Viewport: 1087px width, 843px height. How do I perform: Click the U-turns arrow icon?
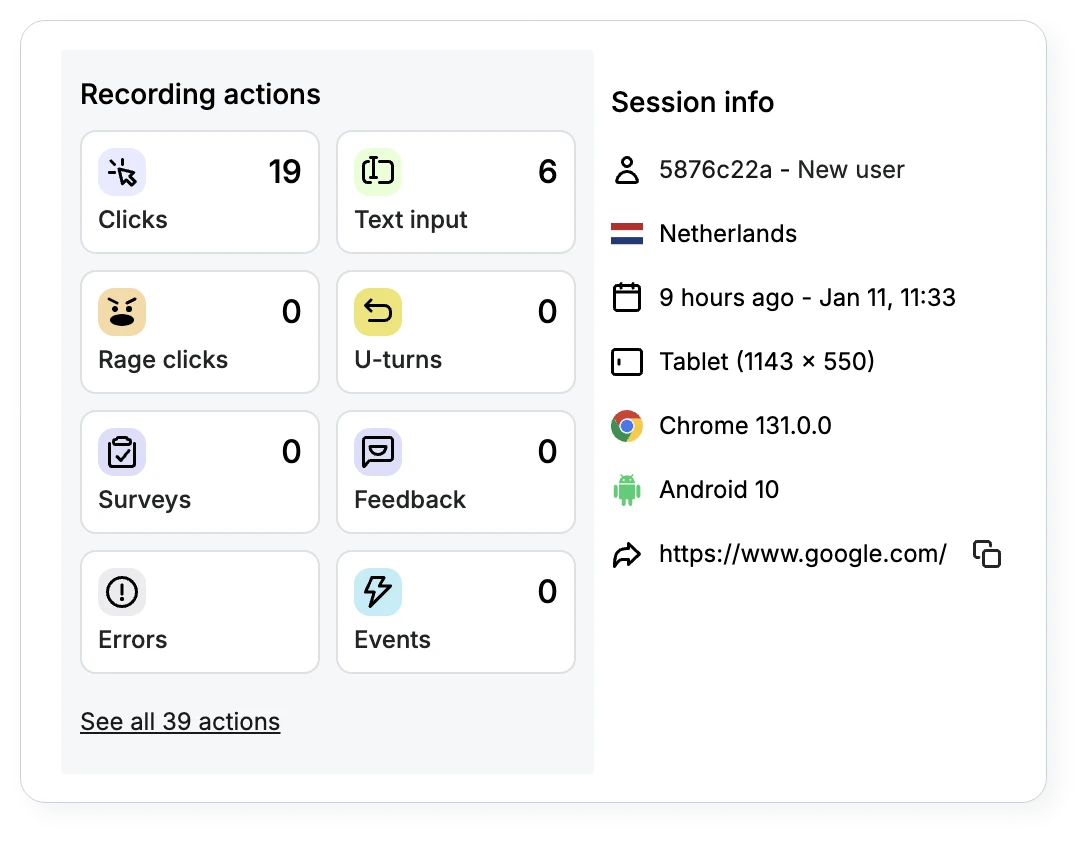(378, 312)
